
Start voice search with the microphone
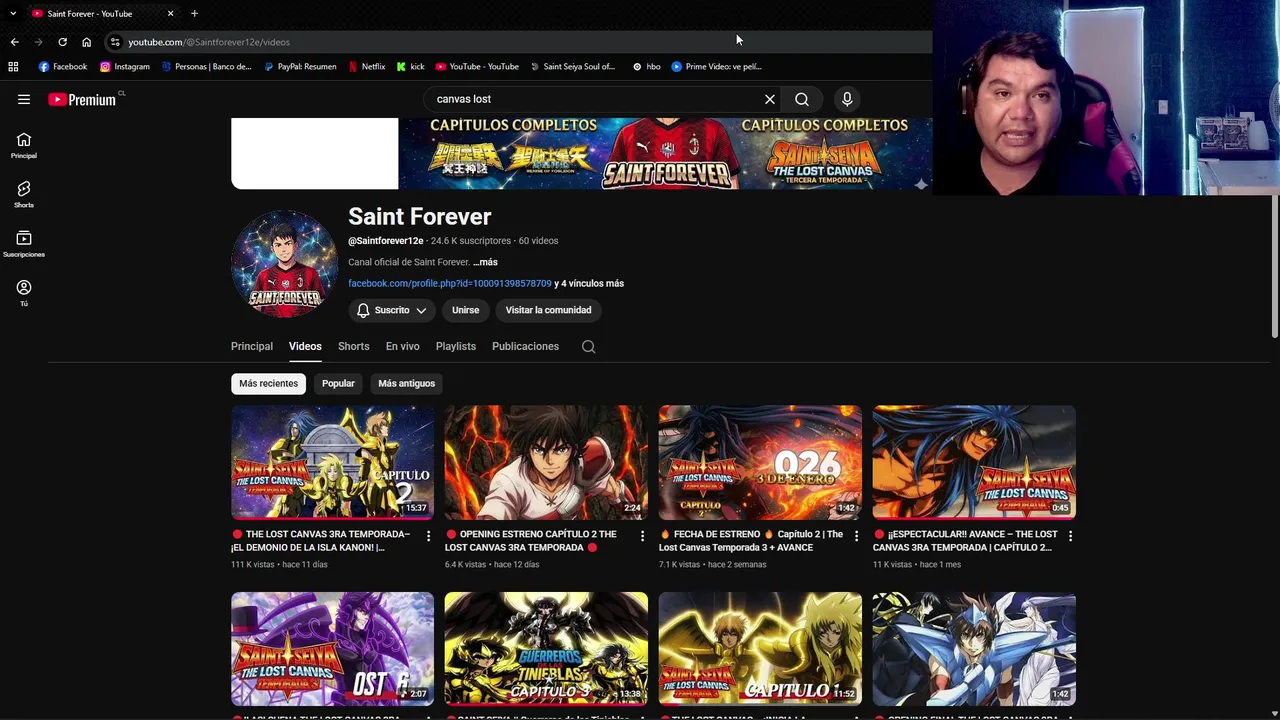coord(847,99)
